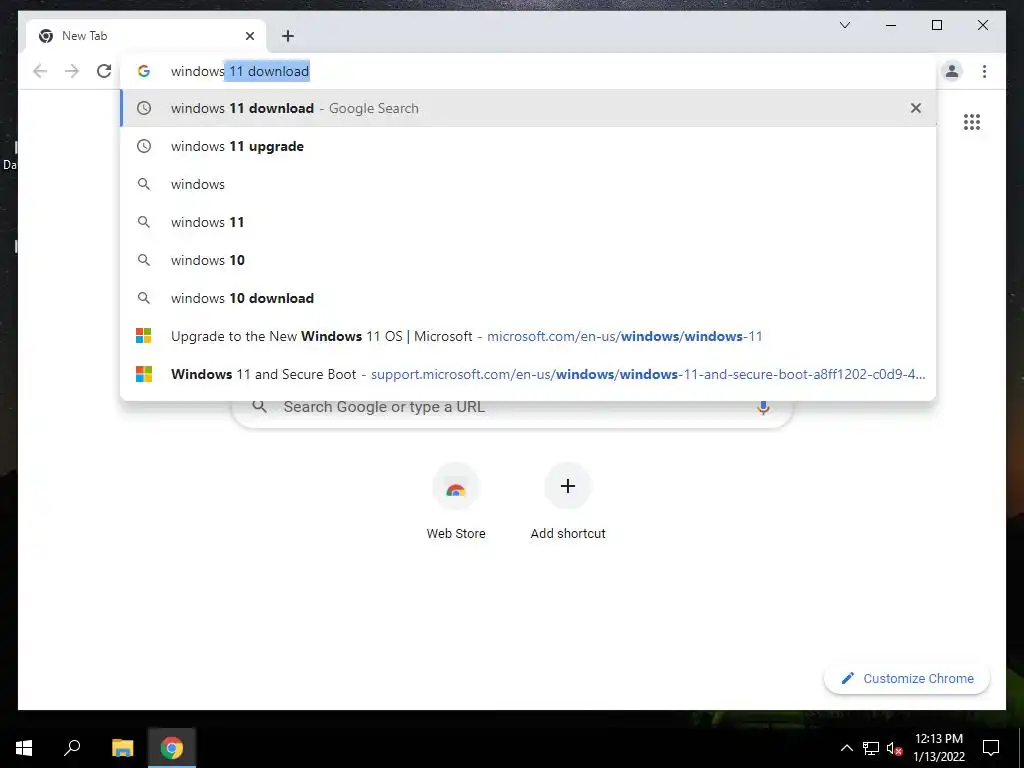Open the tab search chevron

click(844, 25)
